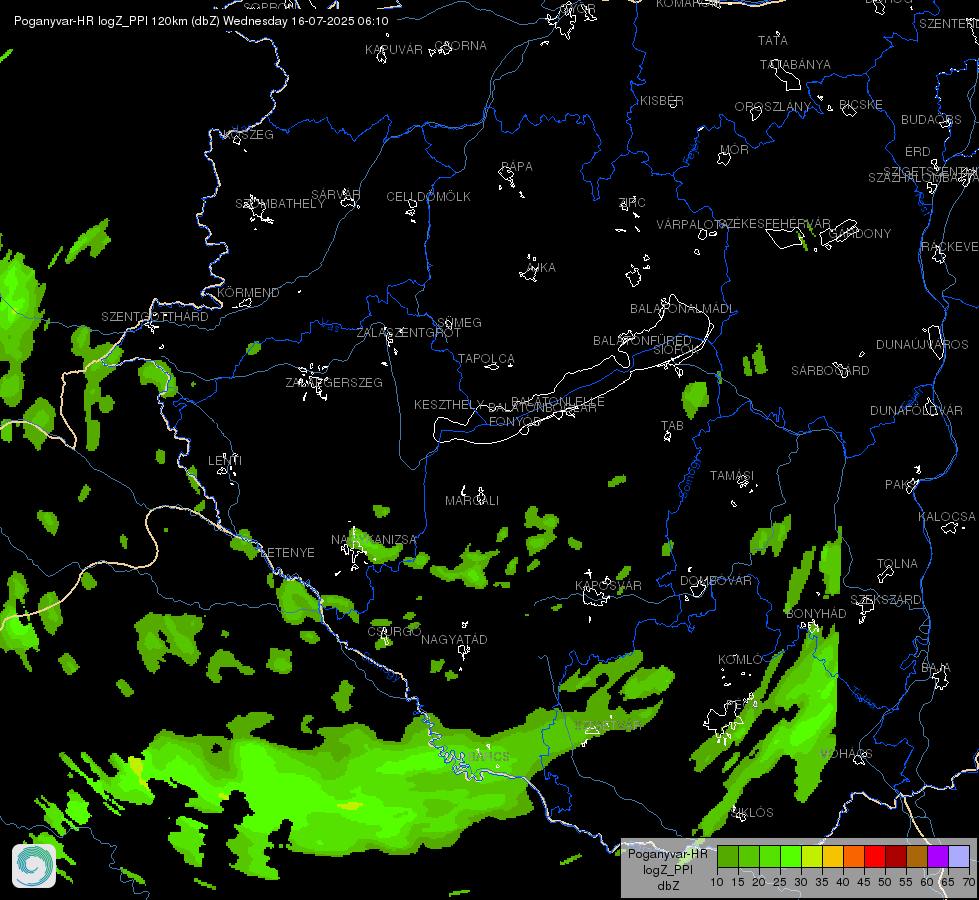Click the DUNAÚJVÁROS city label

point(922,345)
